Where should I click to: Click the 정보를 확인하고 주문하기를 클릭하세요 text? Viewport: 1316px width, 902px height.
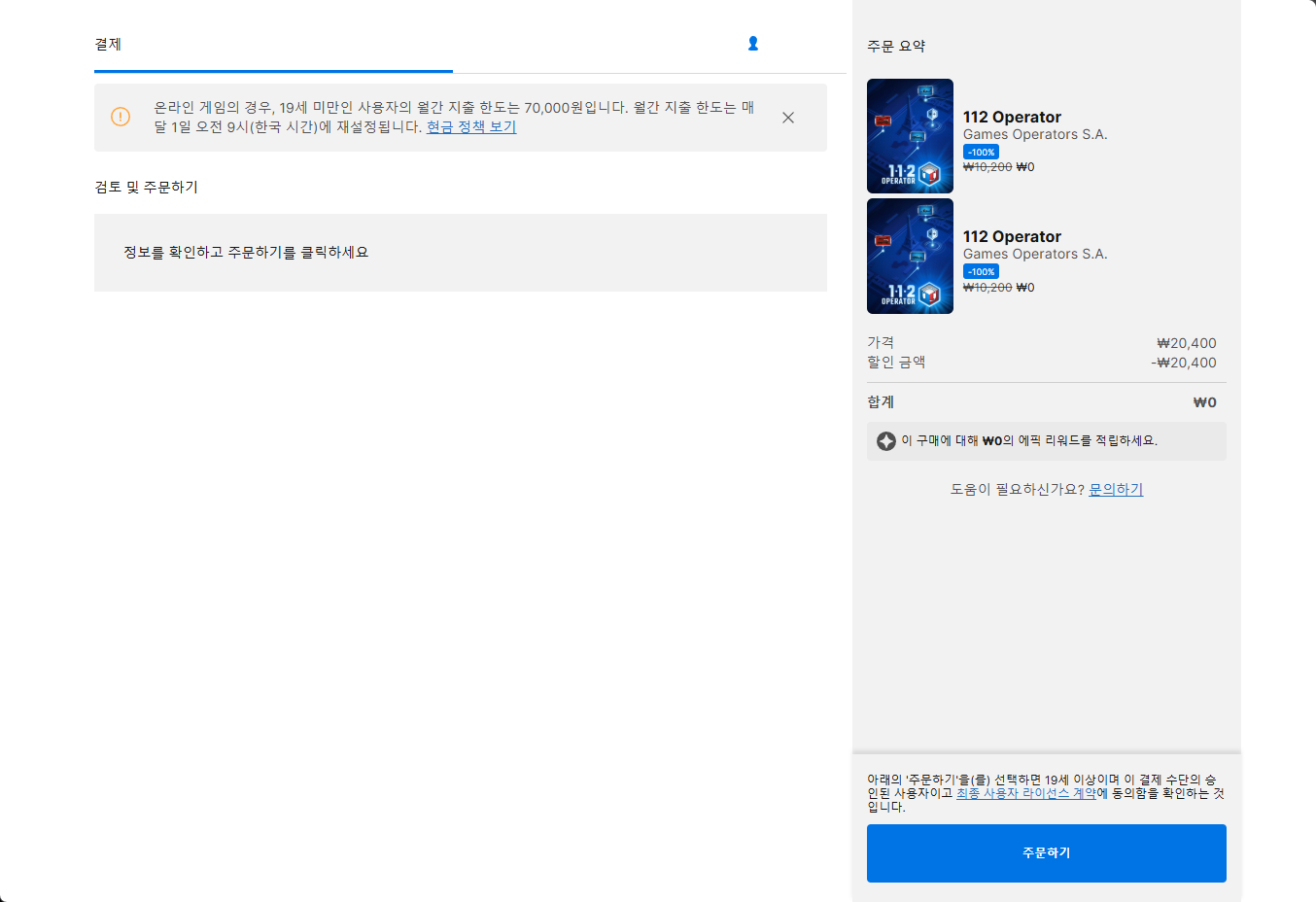[246, 253]
